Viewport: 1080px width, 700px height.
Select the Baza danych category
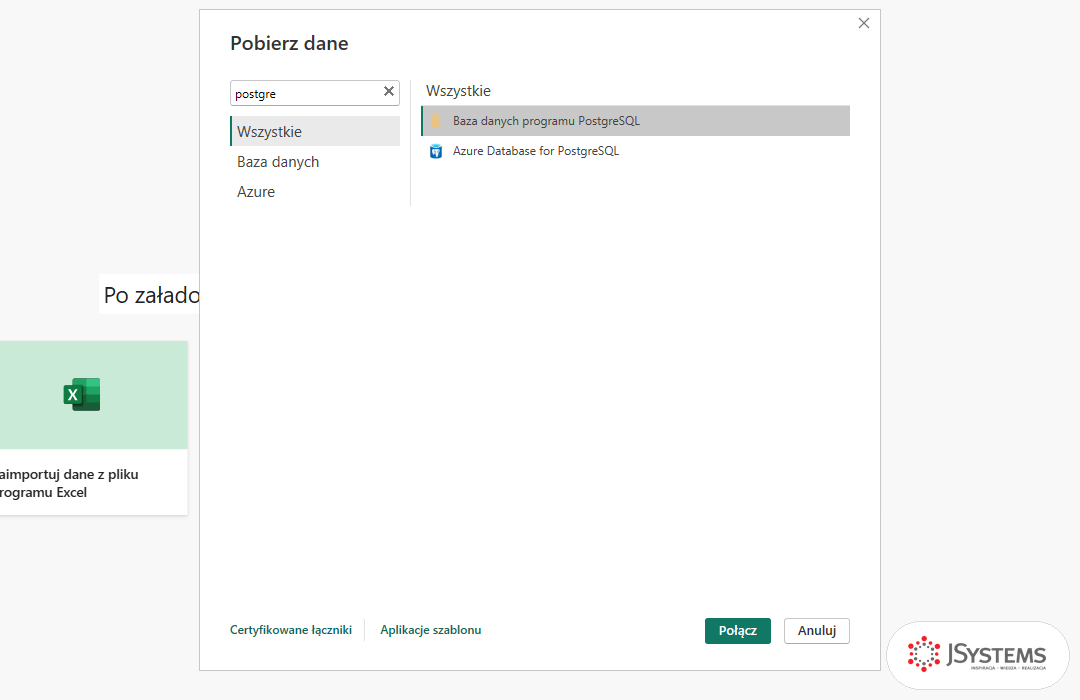tap(315, 161)
